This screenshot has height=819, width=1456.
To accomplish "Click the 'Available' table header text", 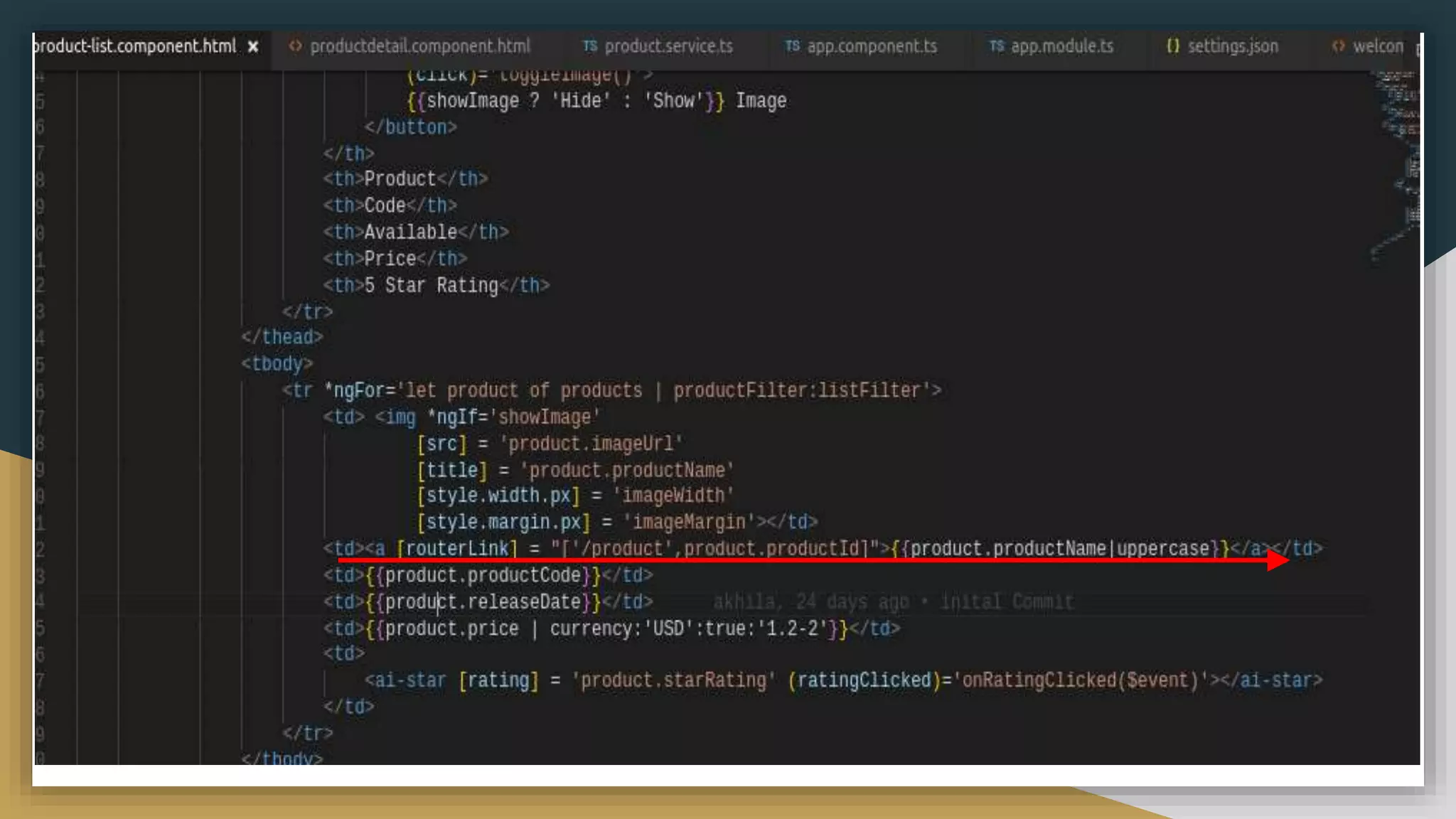I will click(410, 232).
